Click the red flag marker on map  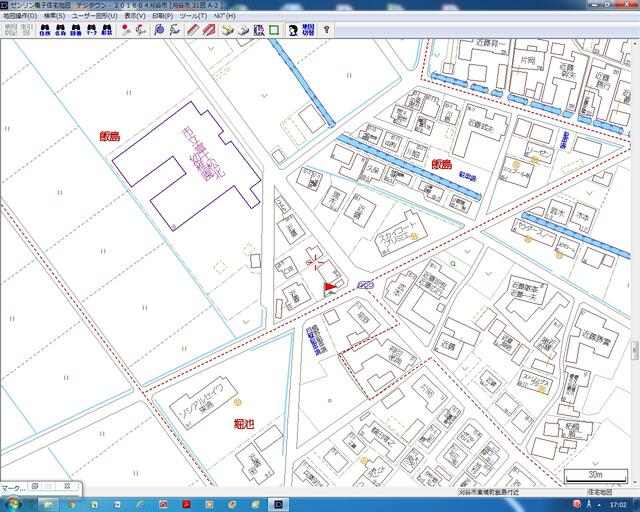click(x=329, y=288)
